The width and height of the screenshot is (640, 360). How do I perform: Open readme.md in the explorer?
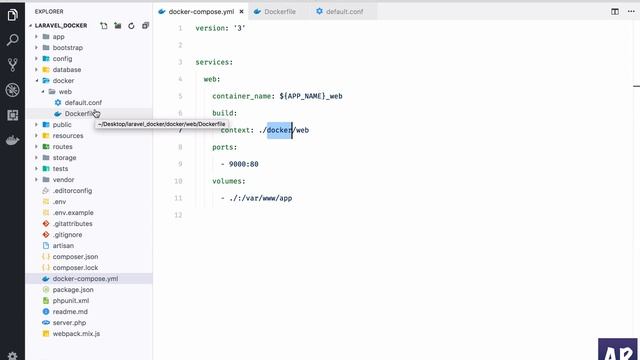70,312
